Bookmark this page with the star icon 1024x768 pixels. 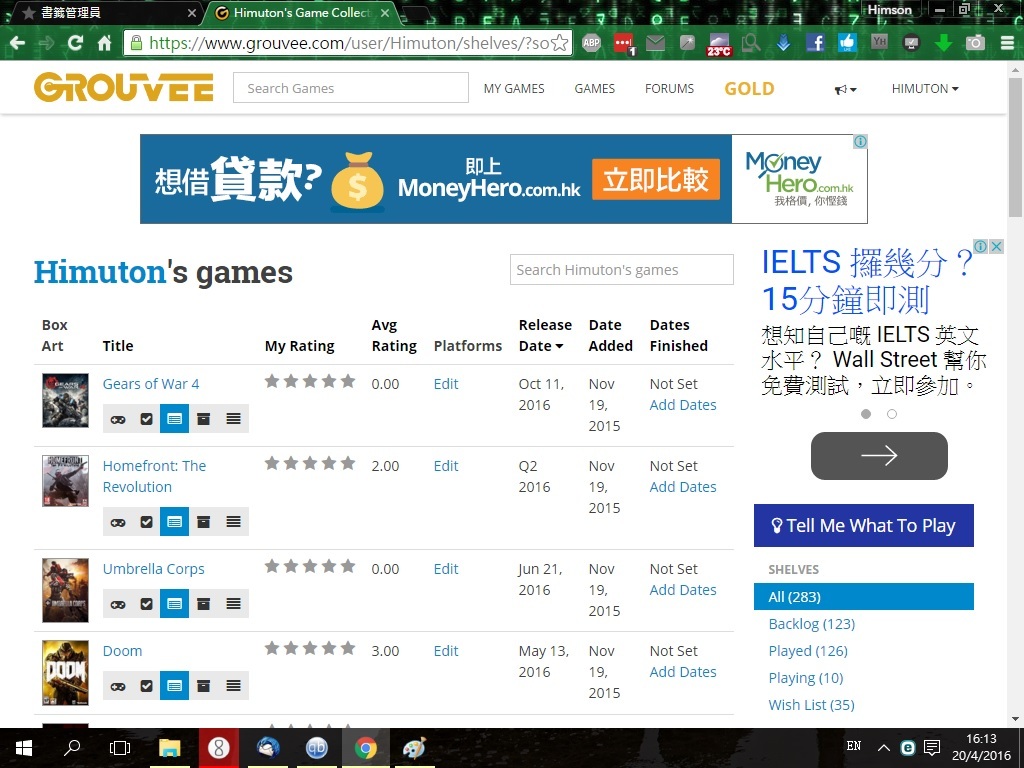coord(560,43)
